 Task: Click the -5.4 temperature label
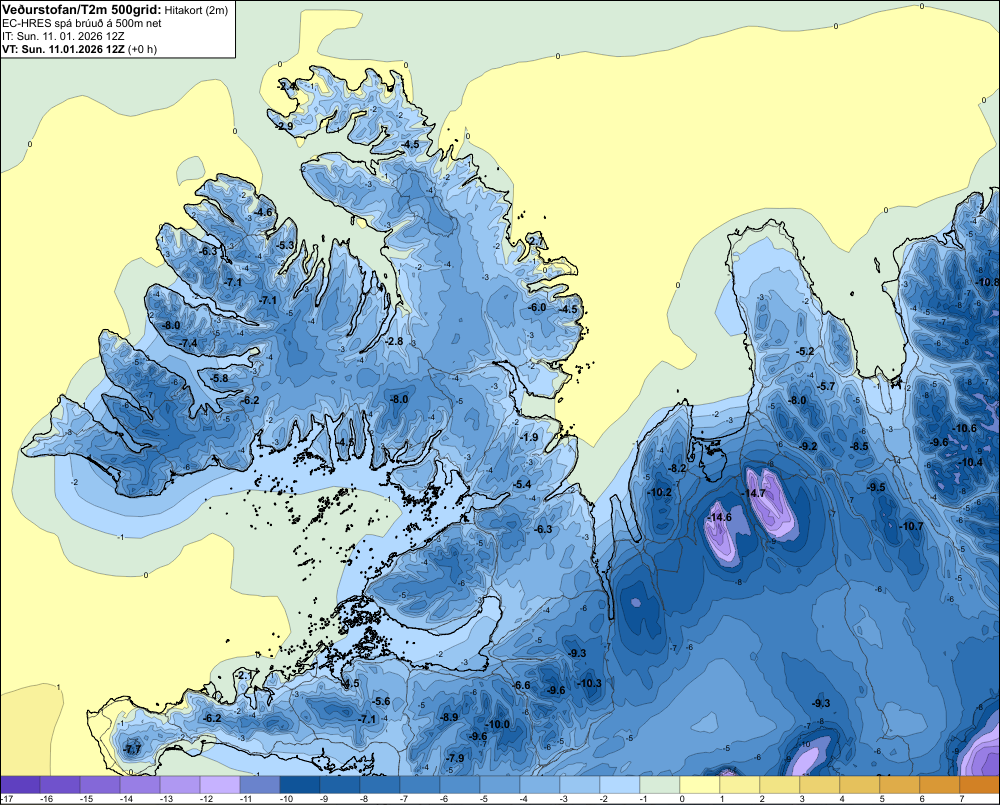[x=522, y=484]
